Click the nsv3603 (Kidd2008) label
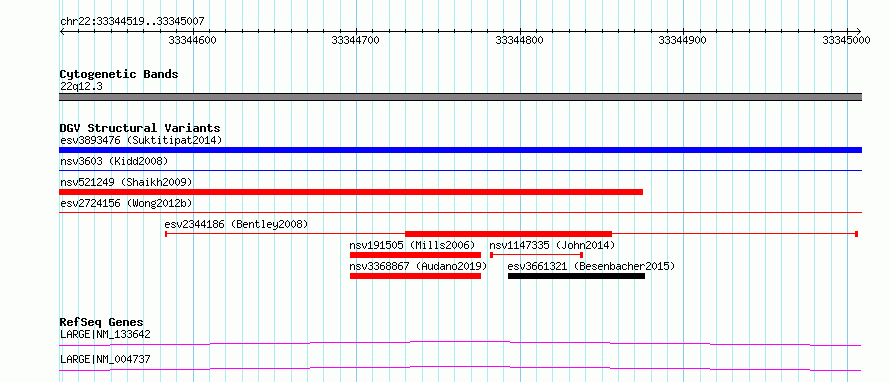Screen dimensions: 890x382 [x=114, y=161]
